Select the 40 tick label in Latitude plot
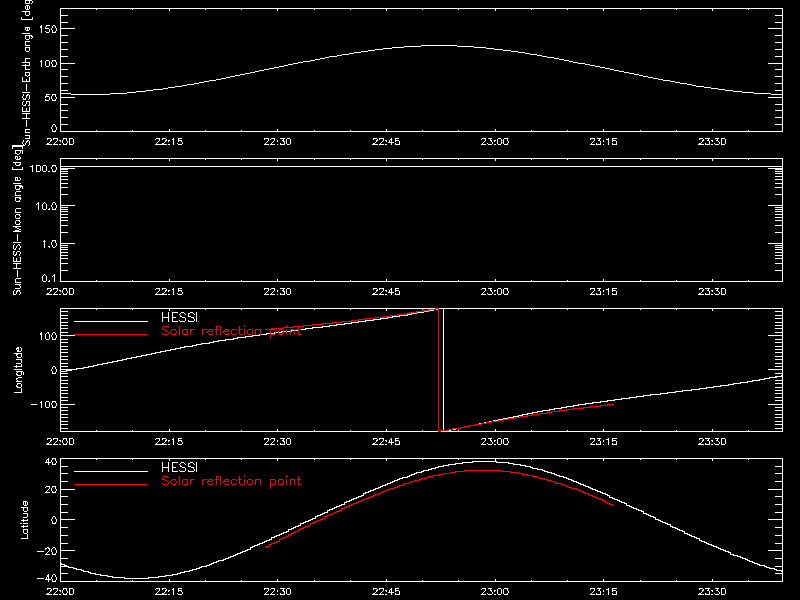The height and width of the screenshot is (600, 800). pos(51,462)
